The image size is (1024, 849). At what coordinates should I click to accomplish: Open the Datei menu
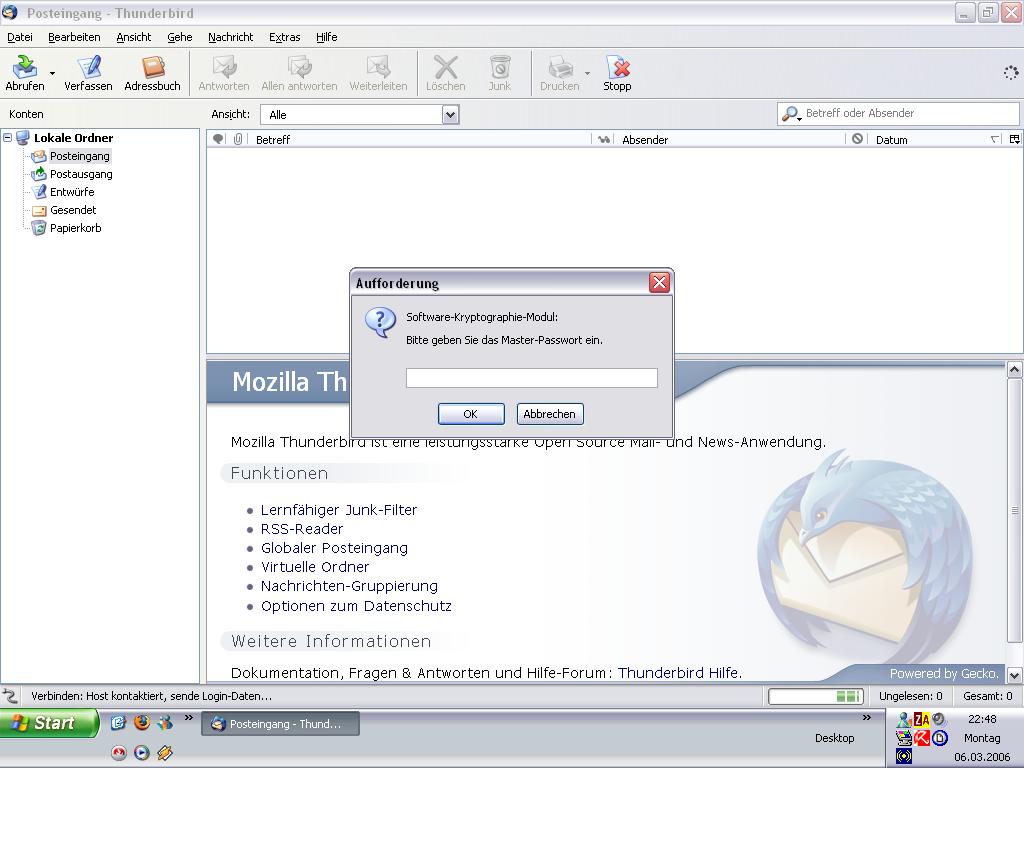tap(20, 37)
